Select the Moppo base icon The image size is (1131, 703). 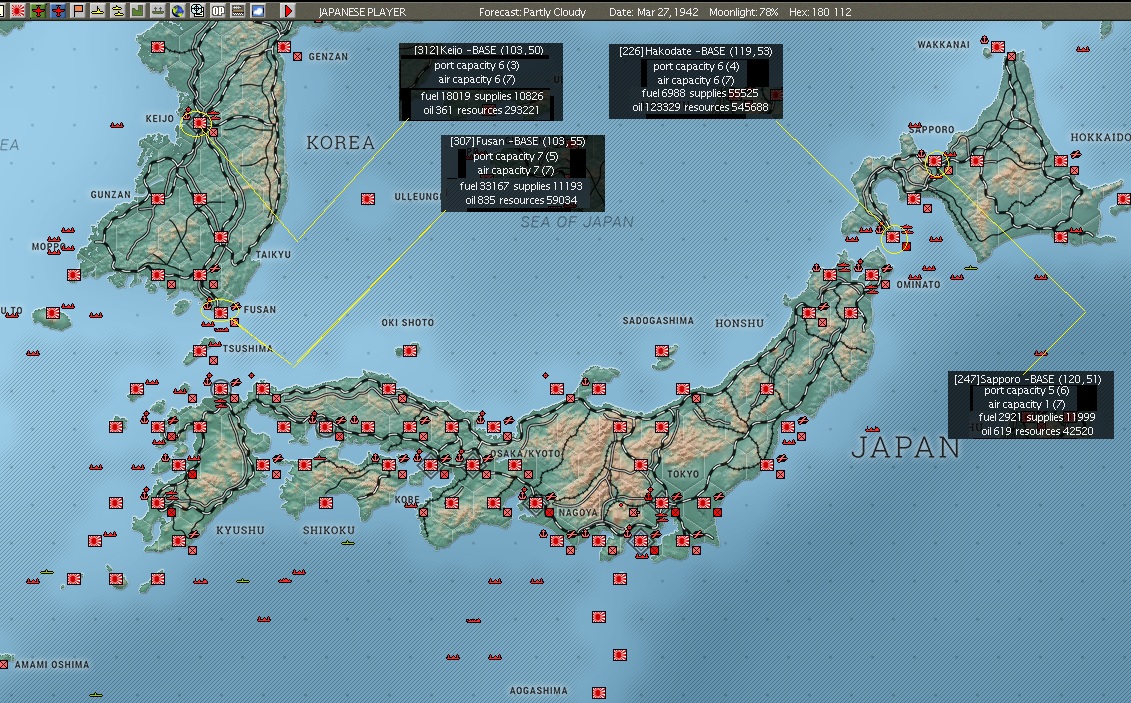pyautogui.click(x=74, y=275)
